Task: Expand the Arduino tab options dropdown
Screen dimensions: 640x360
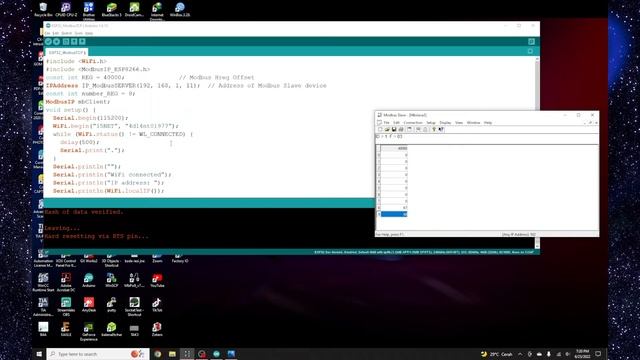Action: (x=530, y=51)
